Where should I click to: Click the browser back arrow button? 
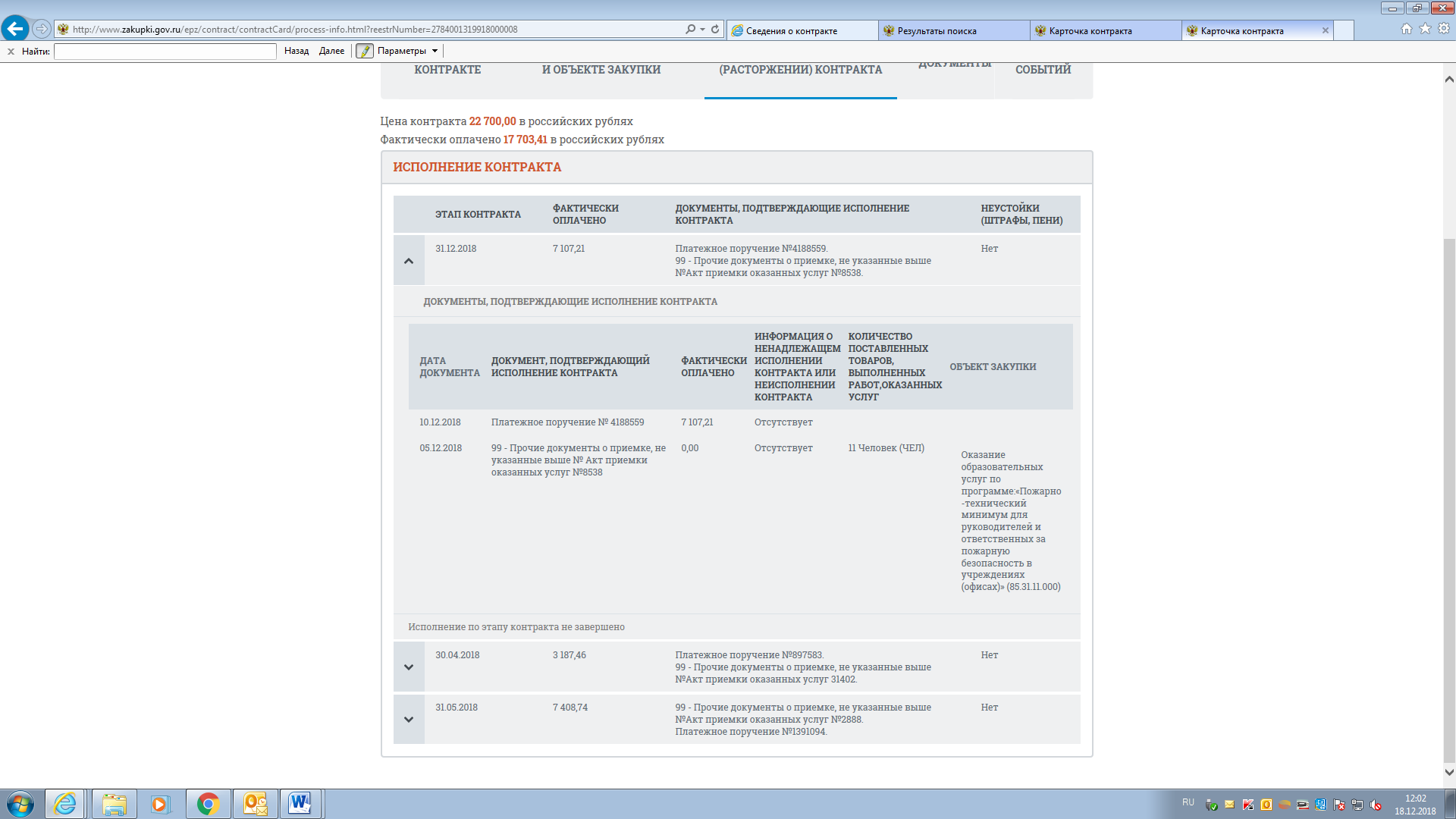pos(14,29)
